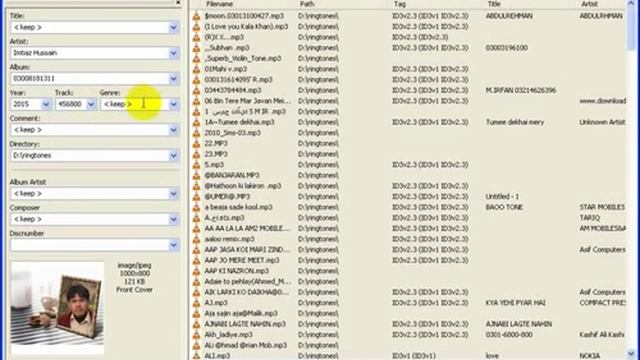Screen dimensions: 640x360
Task: Click the cone icon beside @UMER@.MP3
Action: tap(196, 196)
